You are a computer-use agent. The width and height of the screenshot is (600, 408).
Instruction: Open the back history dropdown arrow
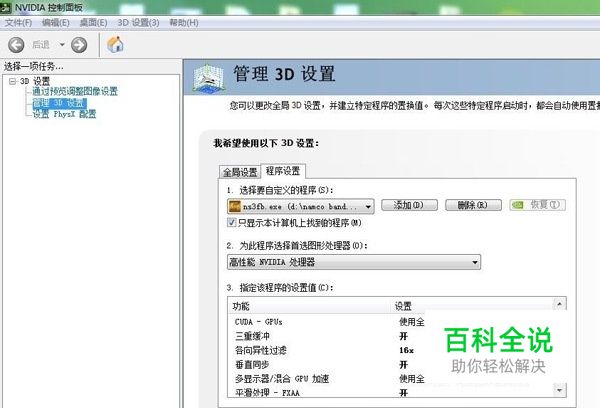[62, 45]
